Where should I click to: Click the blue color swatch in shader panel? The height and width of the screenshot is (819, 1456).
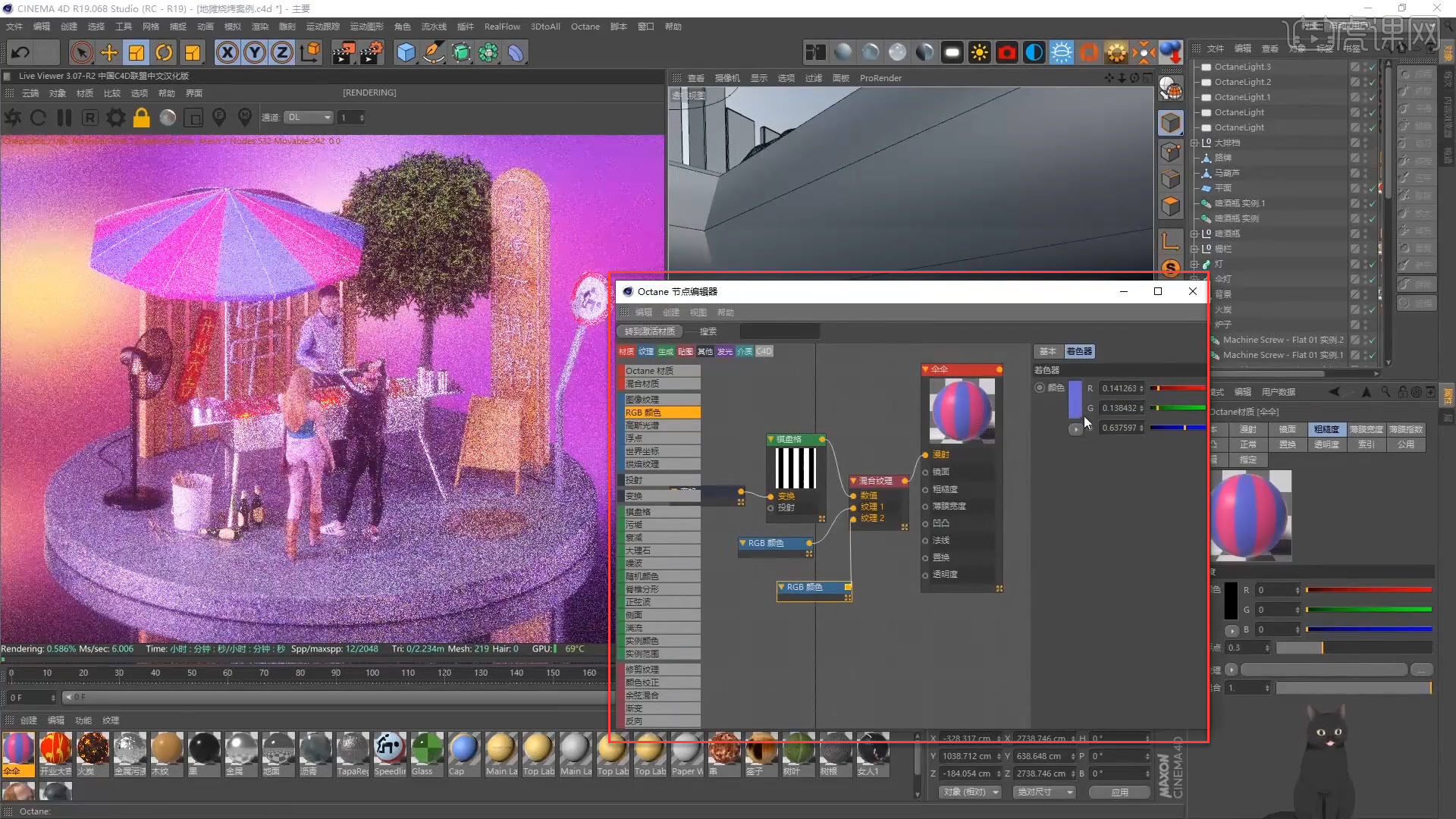pyautogui.click(x=1075, y=400)
